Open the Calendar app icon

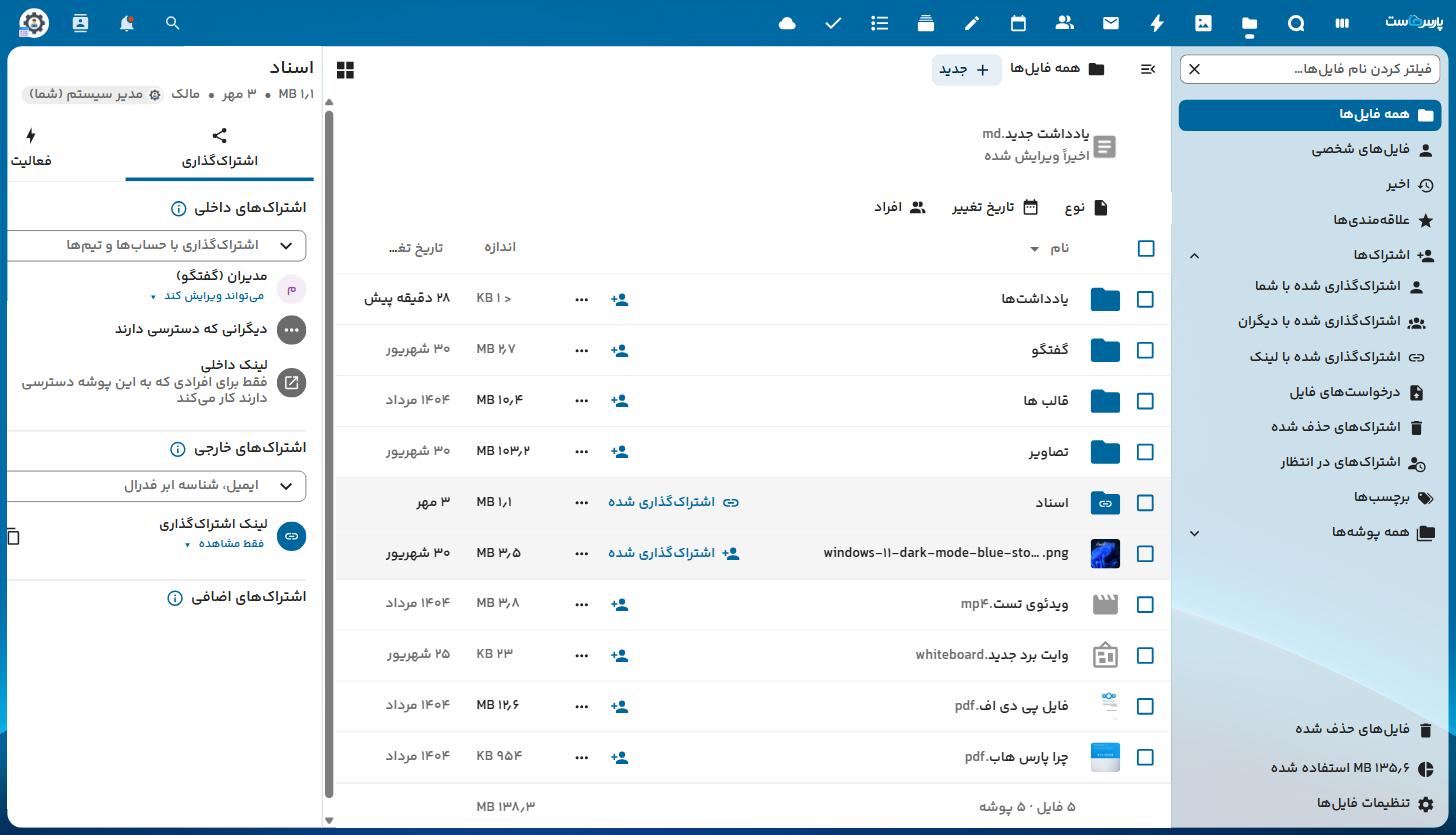pyautogui.click(x=1018, y=23)
